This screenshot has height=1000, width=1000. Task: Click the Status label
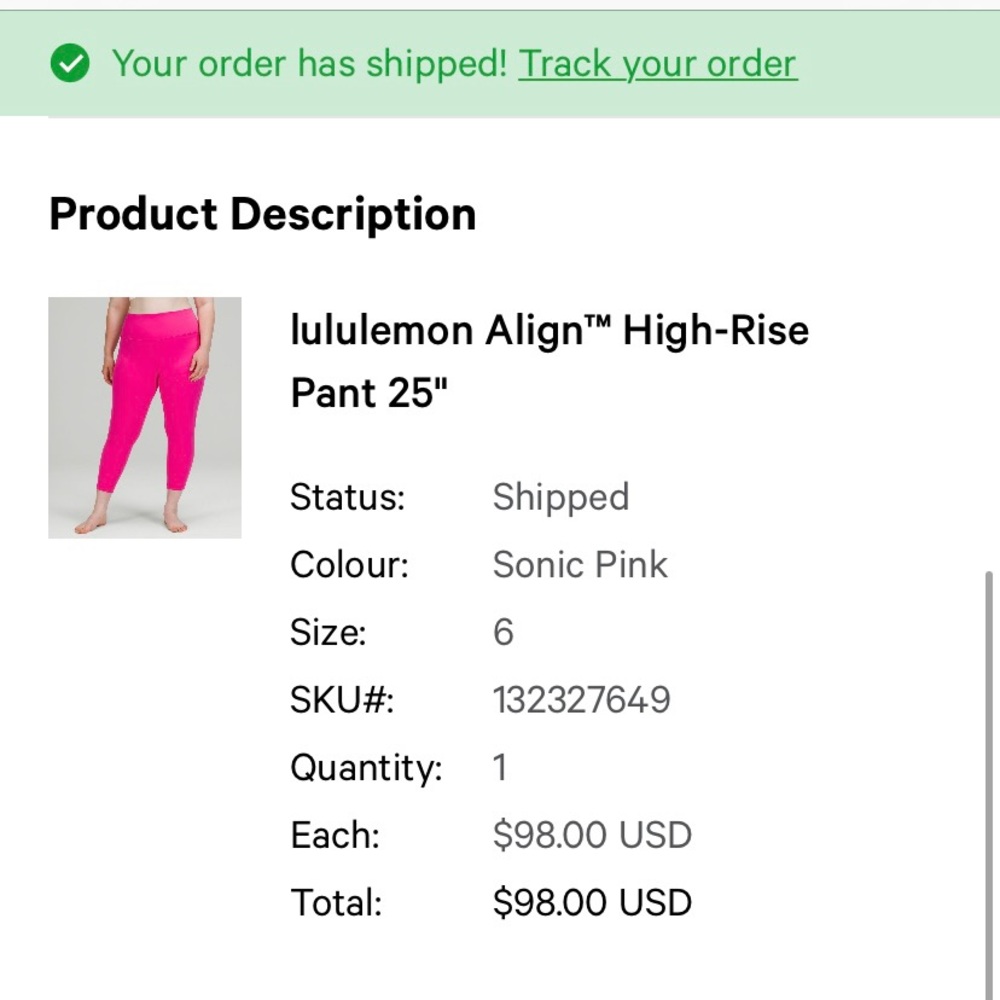click(347, 497)
